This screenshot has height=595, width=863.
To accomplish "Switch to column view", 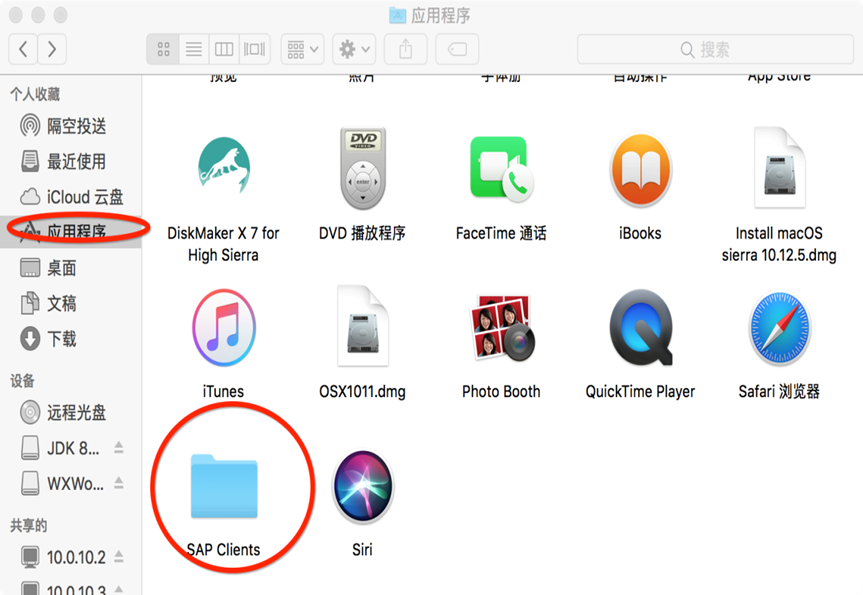I will click(224, 50).
